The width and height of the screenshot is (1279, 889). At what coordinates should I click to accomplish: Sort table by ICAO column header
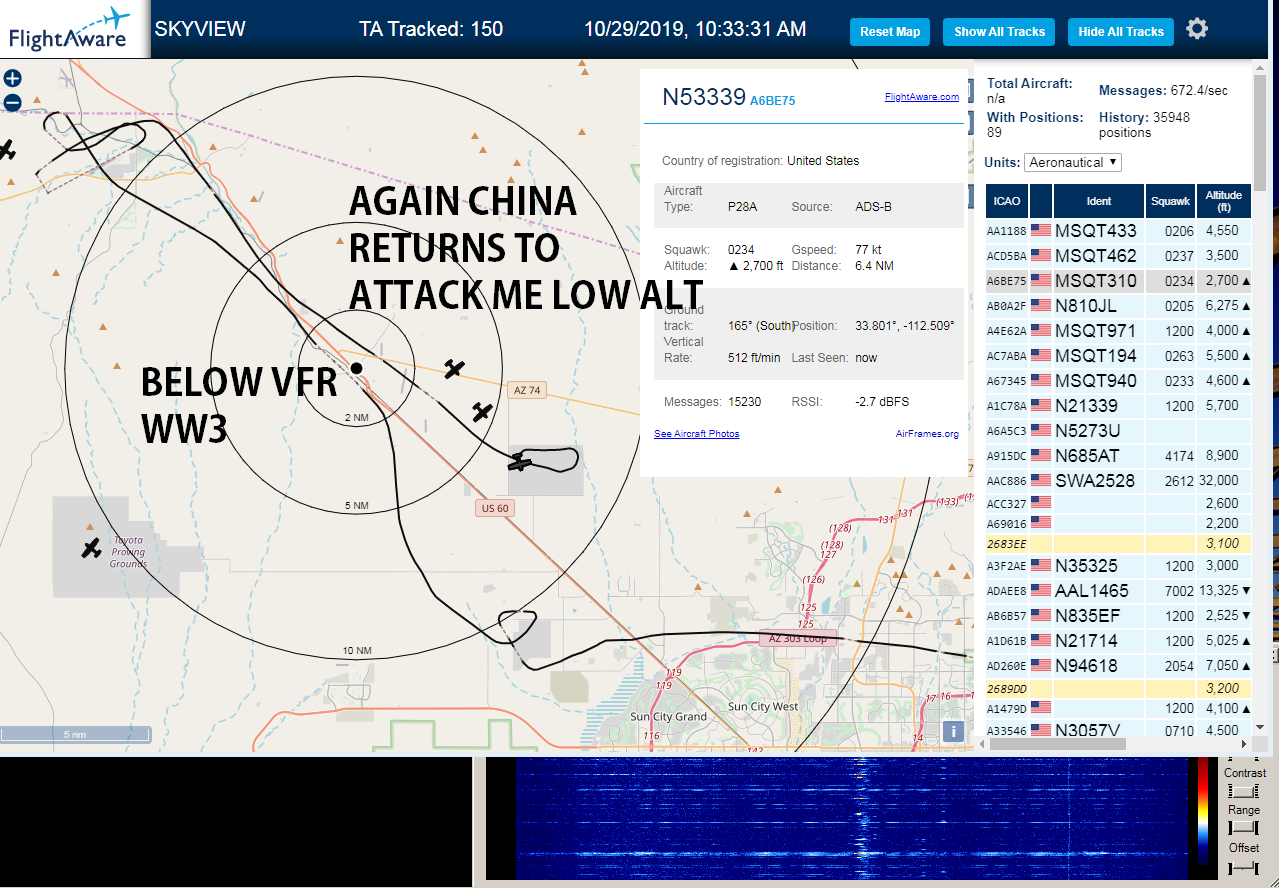(x=1007, y=201)
